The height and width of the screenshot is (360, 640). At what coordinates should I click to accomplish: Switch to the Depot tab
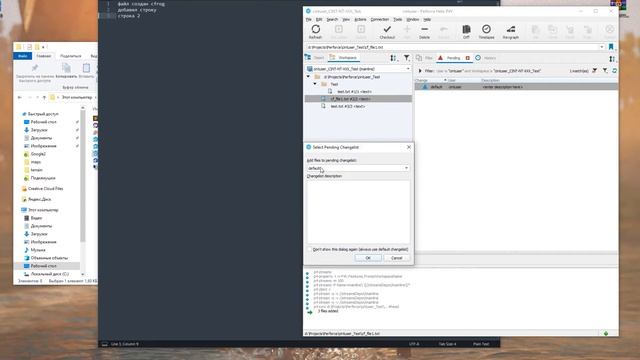315,58
